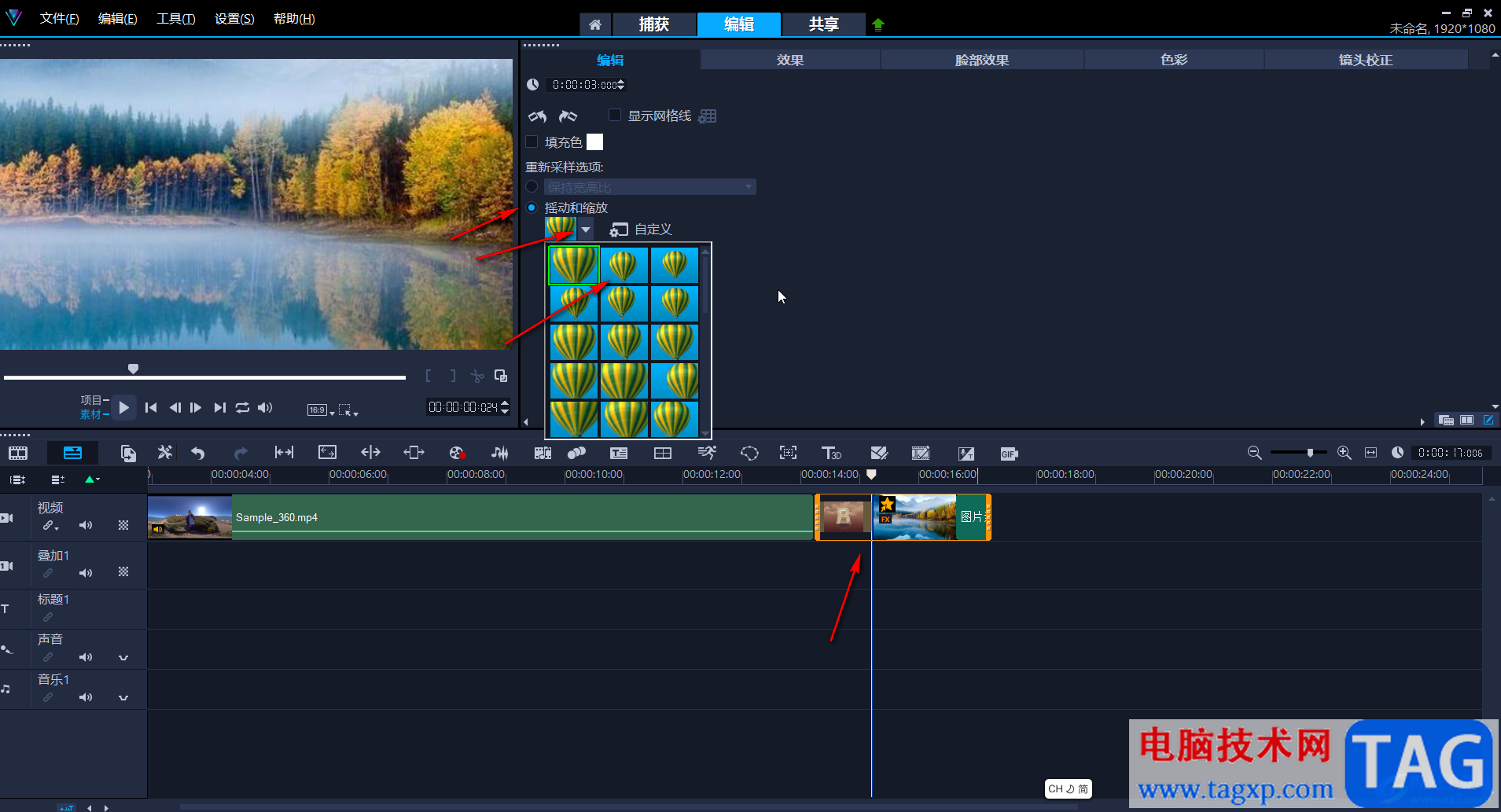Toggle repeat playback in preview
This screenshot has height=812, width=1501.
tap(242, 407)
